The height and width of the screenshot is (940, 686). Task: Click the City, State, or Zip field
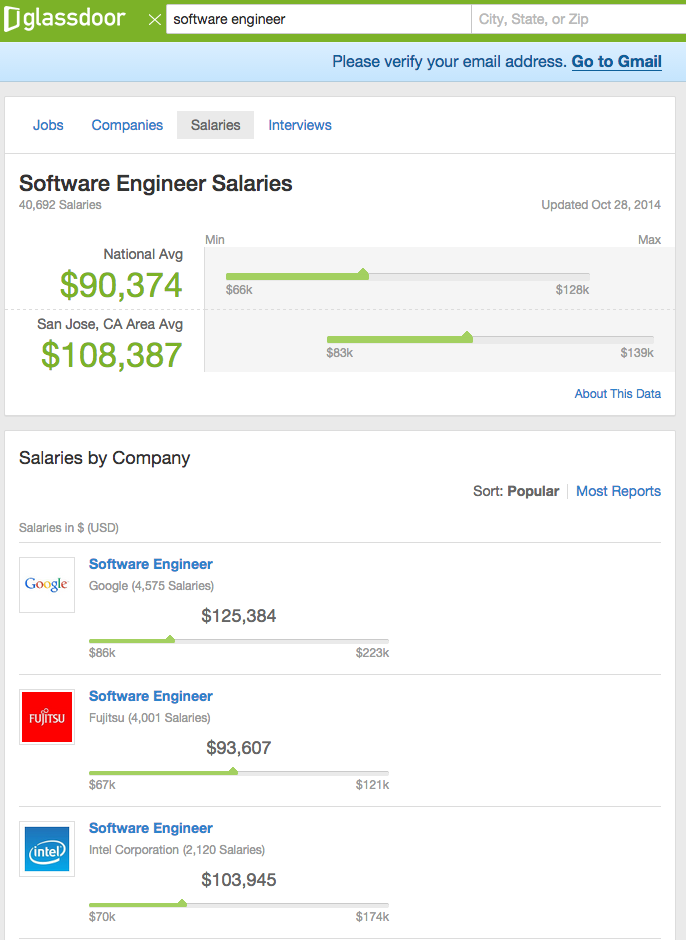[576, 19]
